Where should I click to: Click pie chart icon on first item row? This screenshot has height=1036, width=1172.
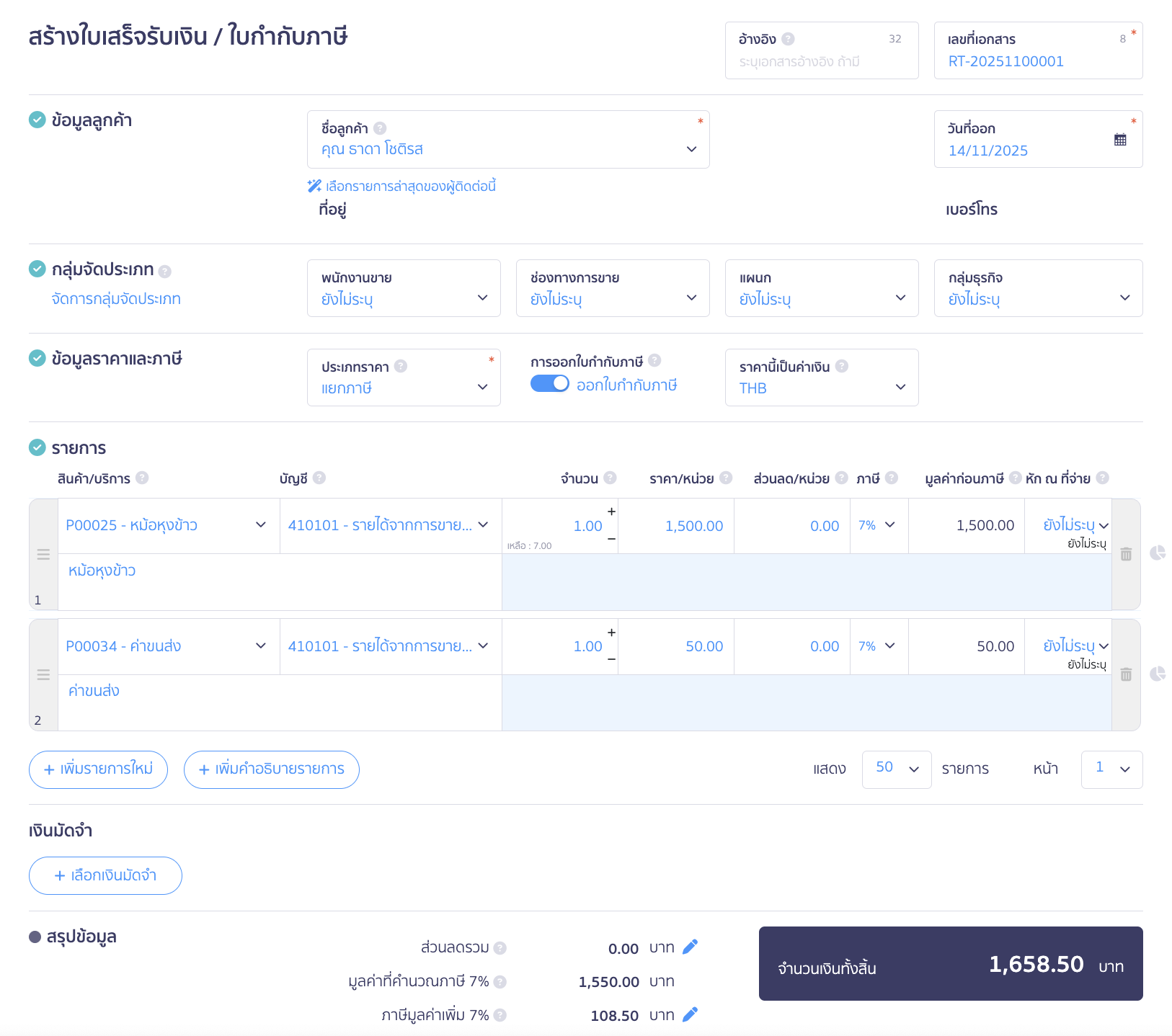[1158, 553]
